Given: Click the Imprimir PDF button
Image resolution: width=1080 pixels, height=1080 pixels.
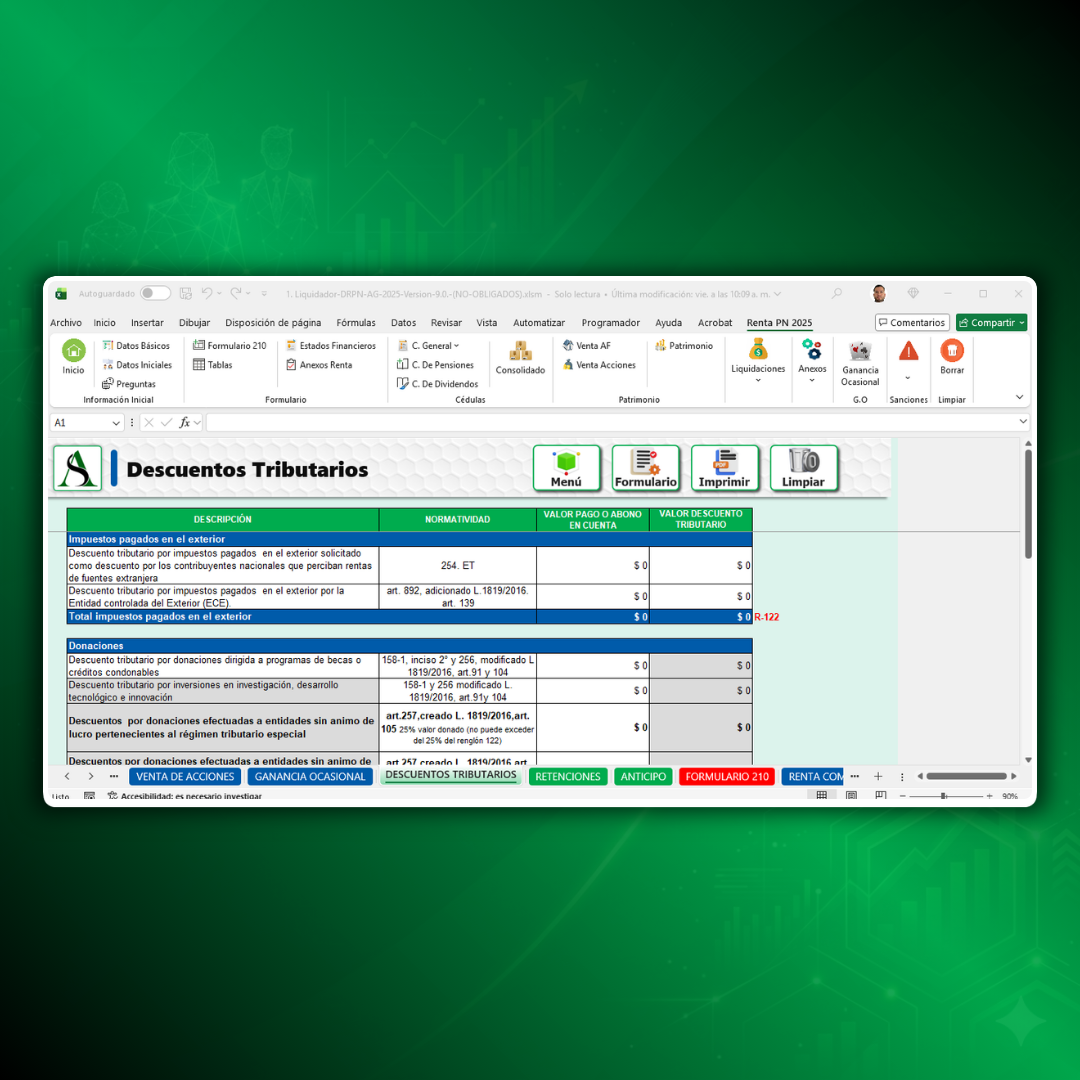Looking at the screenshot, I should pyautogui.click(x=724, y=468).
